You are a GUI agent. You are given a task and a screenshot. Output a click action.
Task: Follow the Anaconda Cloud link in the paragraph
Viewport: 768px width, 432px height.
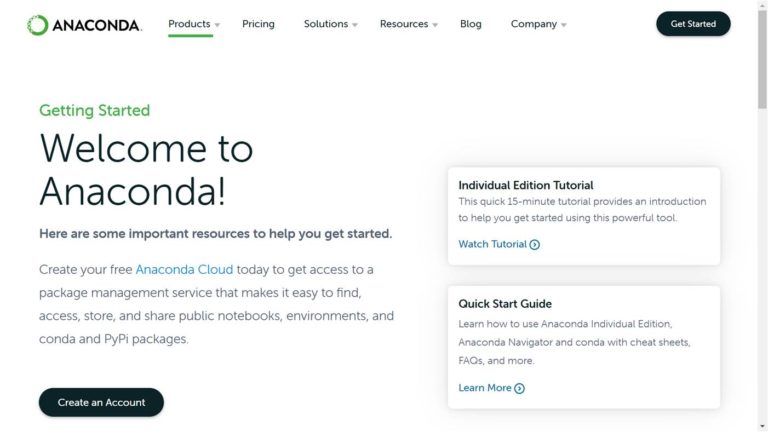[x=184, y=269]
